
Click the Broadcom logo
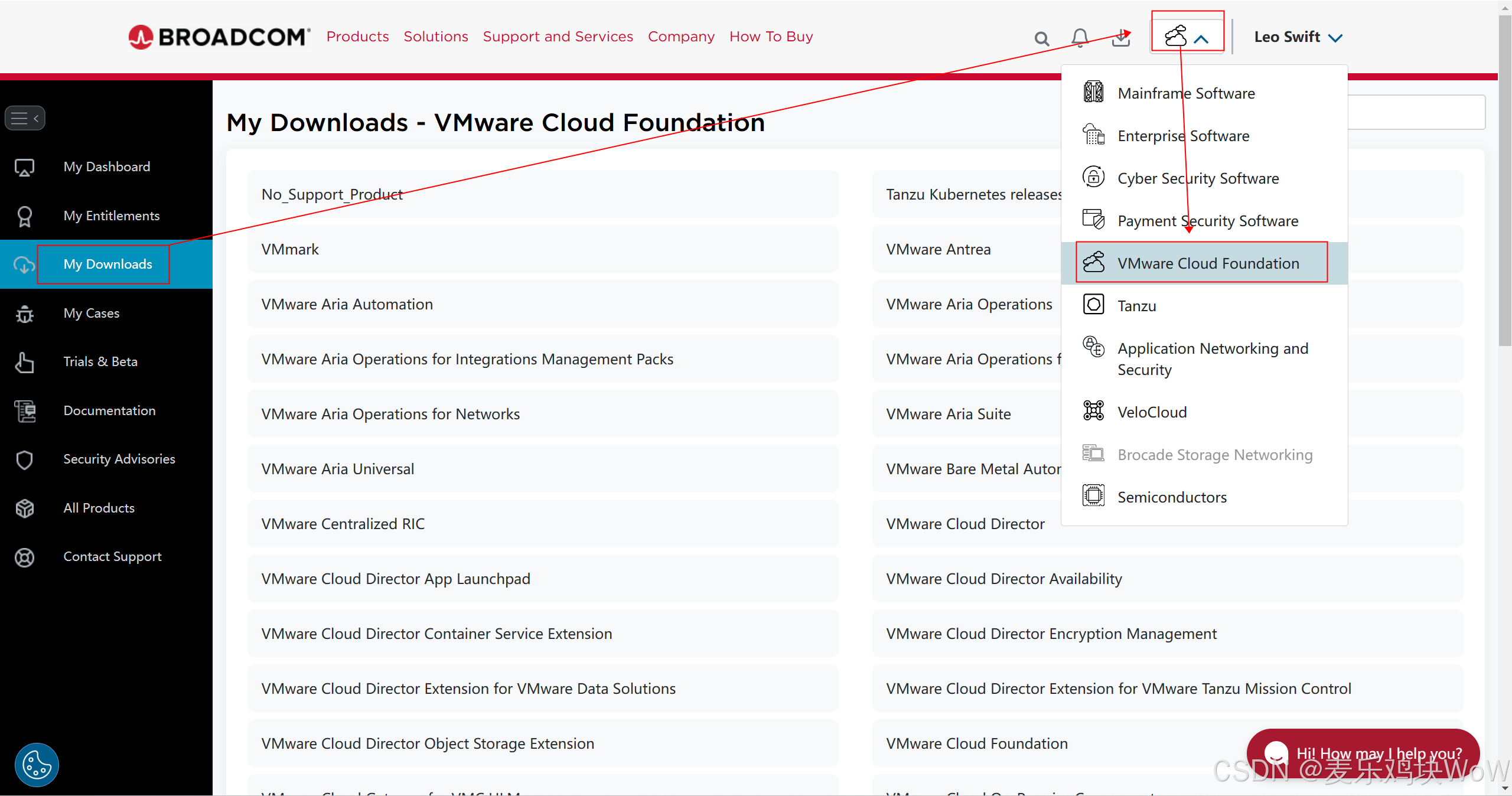[219, 37]
